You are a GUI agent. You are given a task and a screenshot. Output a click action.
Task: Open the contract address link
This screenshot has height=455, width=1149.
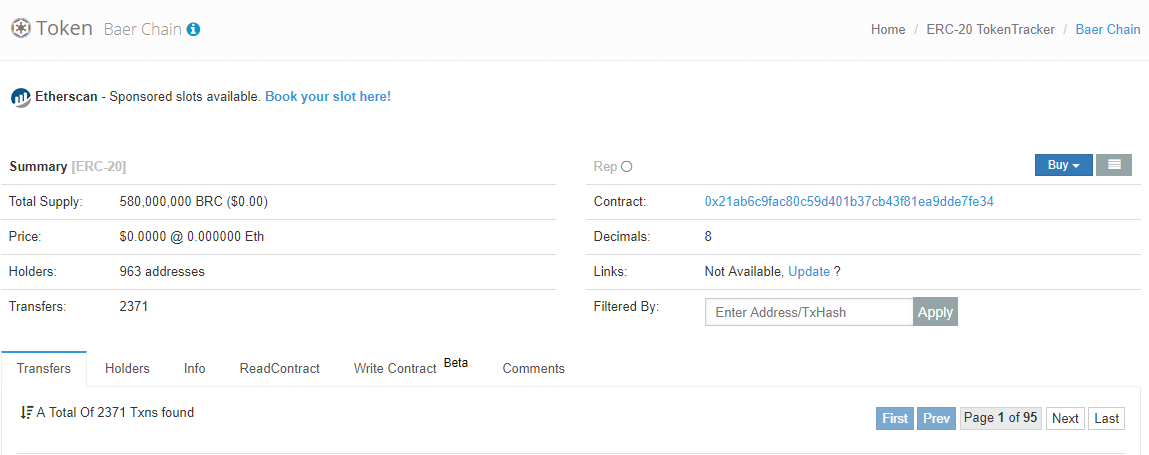(849, 201)
